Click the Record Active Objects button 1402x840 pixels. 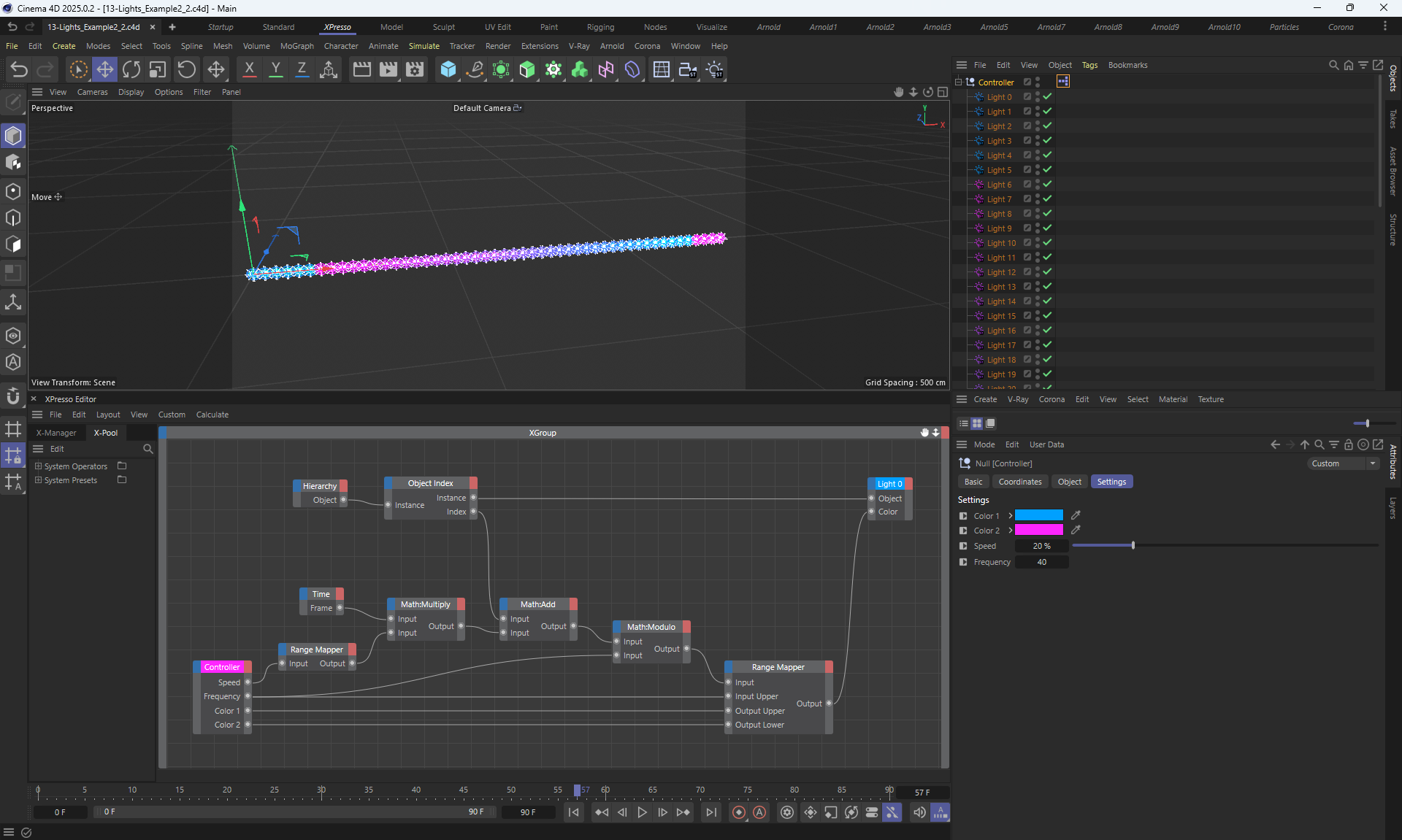pyautogui.click(x=739, y=812)
